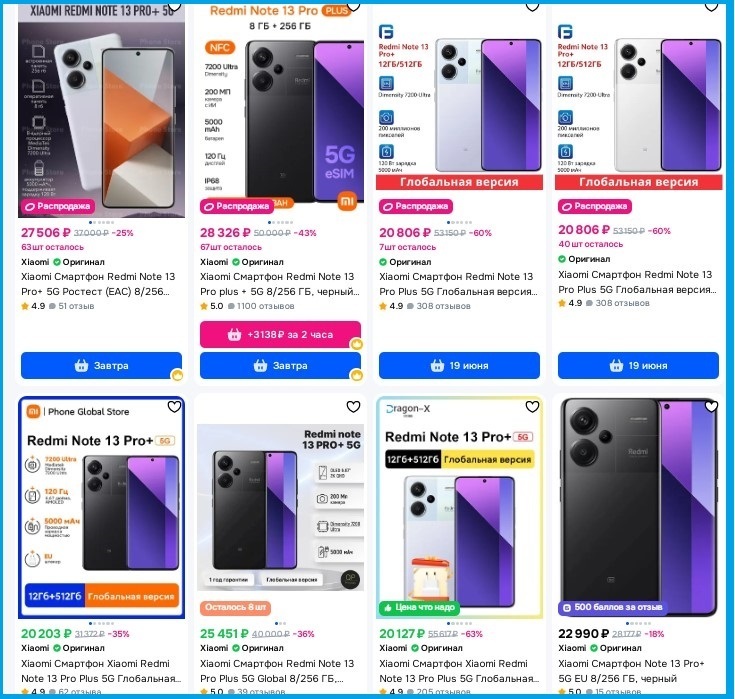Click the Осталось 8 шт badge
This screenshot has height=699, width=735.
[235, 607]
